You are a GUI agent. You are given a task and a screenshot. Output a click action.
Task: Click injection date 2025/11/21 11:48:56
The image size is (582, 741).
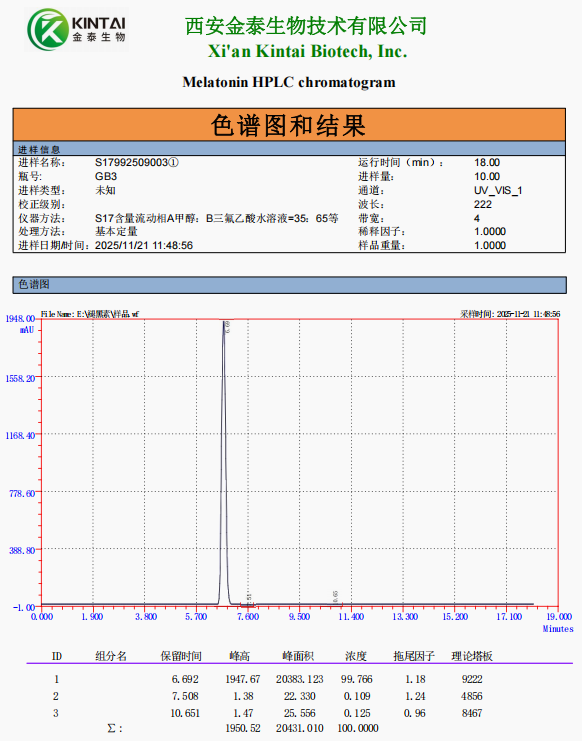pyautogui.click(x=144, y=246)
